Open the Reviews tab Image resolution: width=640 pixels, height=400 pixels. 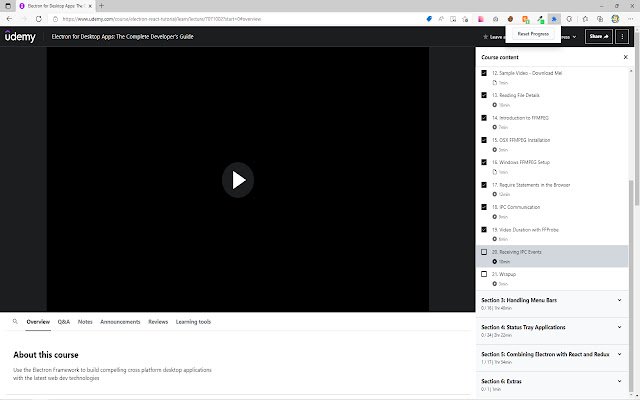click(x=158, y=322)
